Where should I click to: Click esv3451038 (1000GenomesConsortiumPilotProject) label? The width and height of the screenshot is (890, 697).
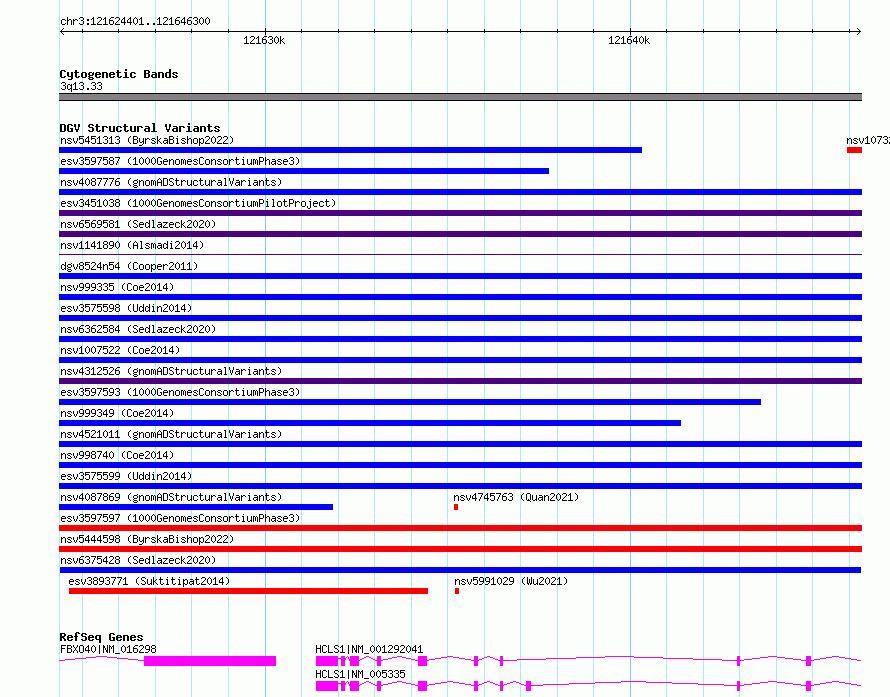coord(198,203)
